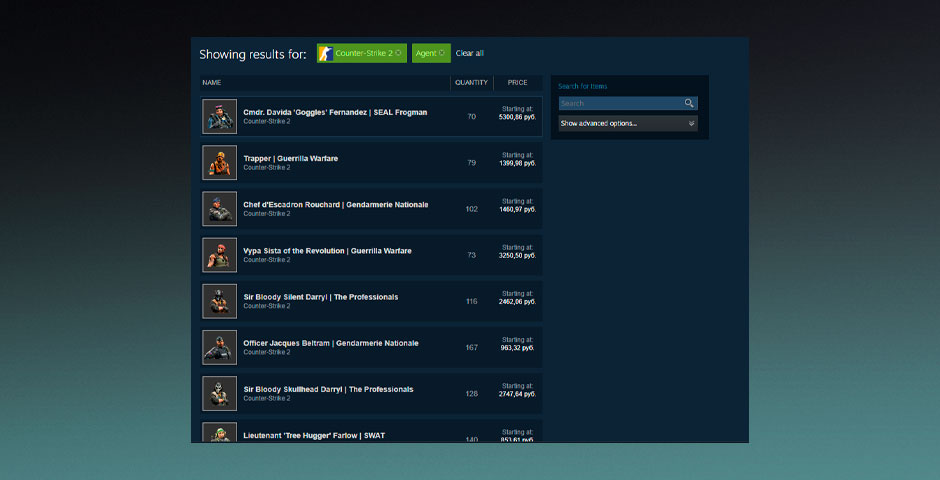
Task: Click the Showing results for heading
Action: [252, 55]
